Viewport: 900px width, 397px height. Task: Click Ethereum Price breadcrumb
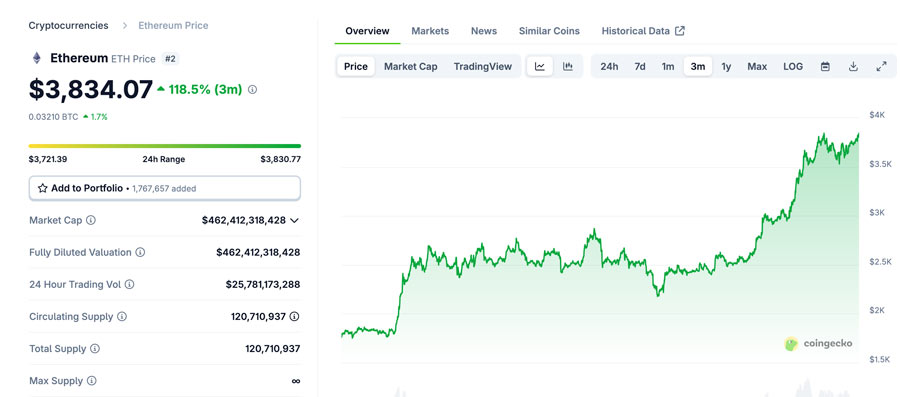pos(173,25)
